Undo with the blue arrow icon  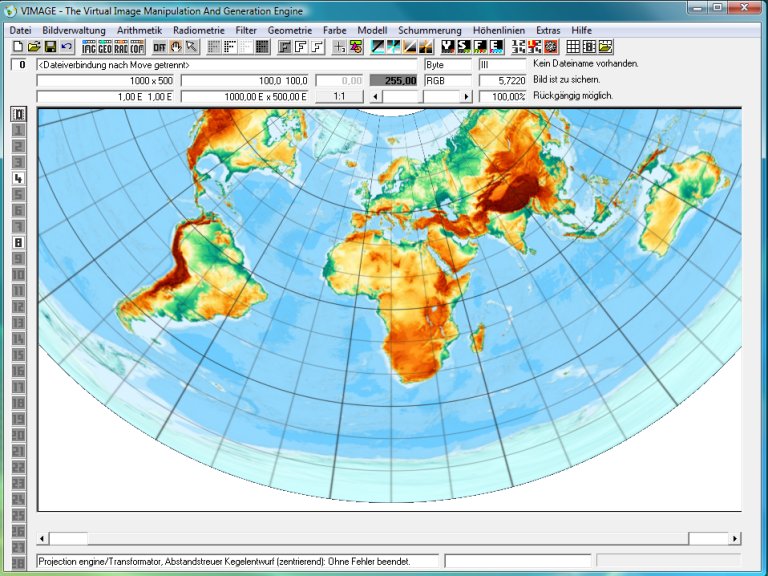(66, 47)
